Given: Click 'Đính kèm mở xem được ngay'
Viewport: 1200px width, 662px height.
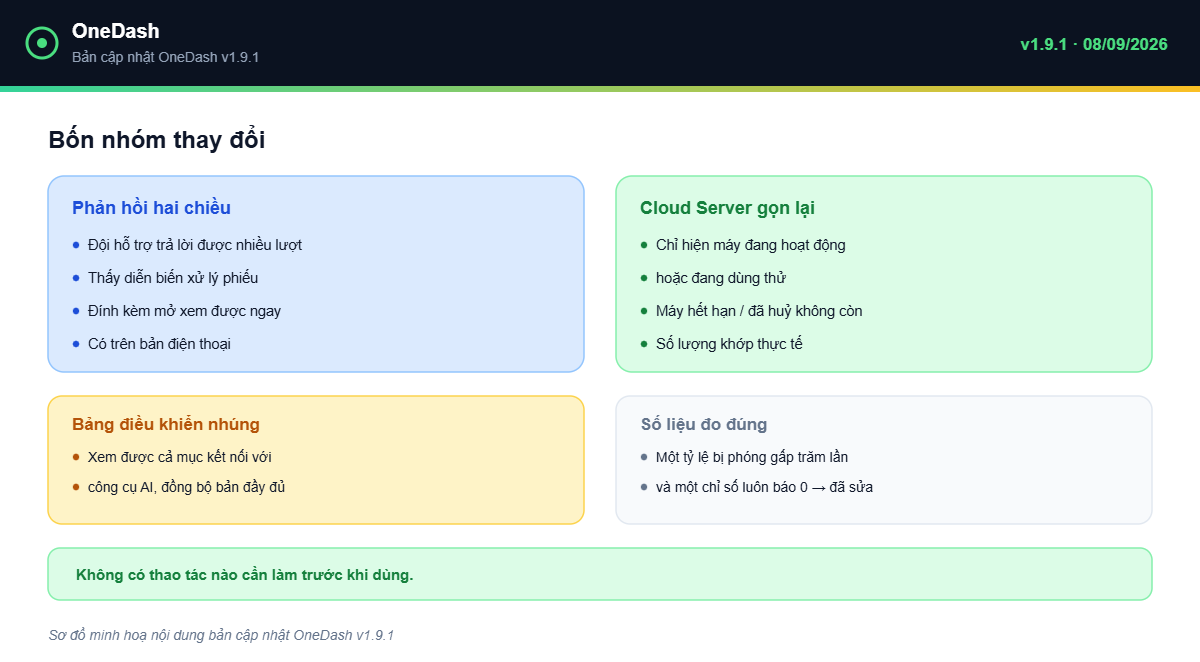Looking at the screenshot, I should (184, 311).
